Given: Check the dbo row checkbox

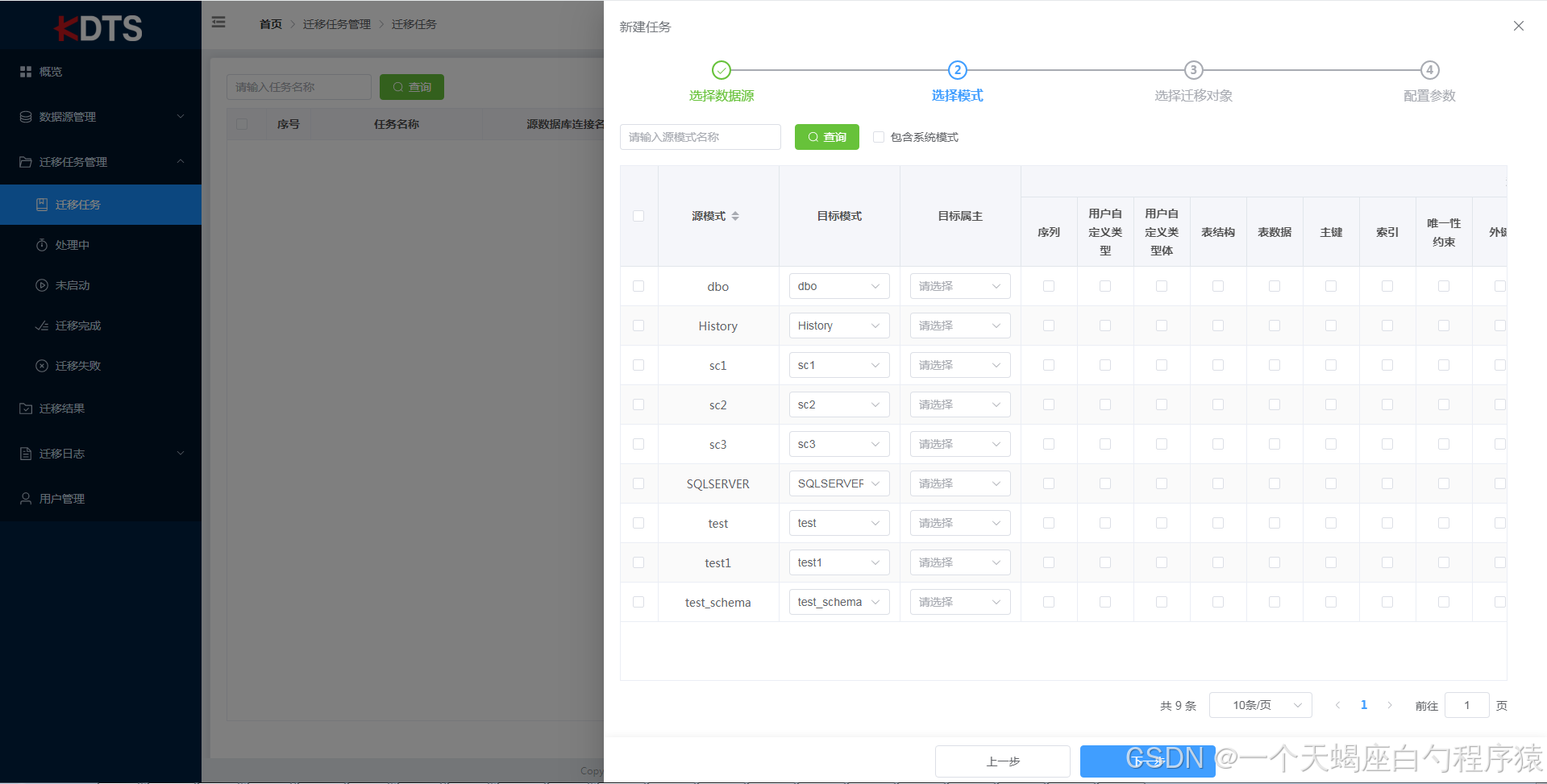Looking at the screenshot, I should [638, 286].
